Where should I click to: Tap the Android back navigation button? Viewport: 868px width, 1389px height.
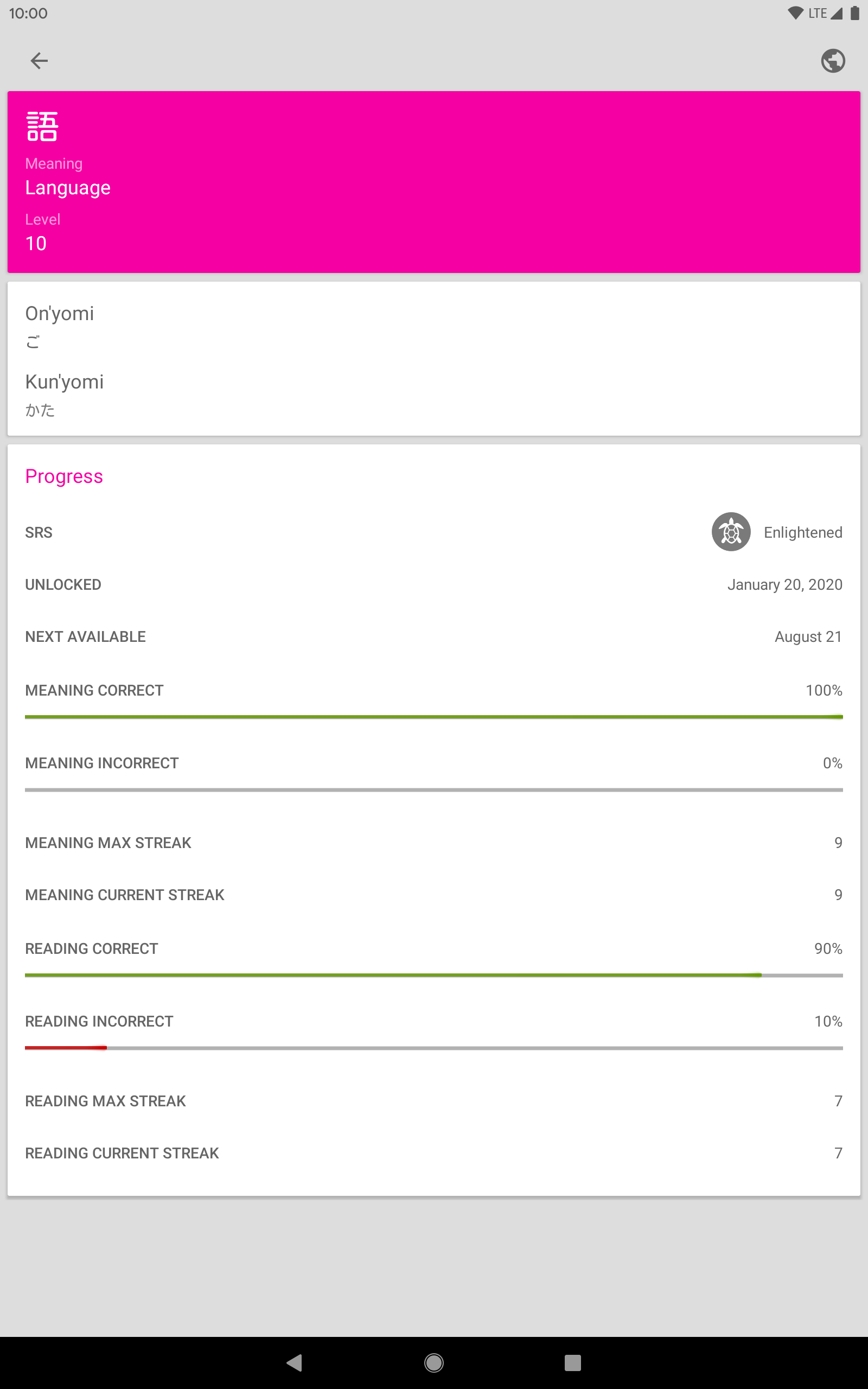[x=295, y=1362]
